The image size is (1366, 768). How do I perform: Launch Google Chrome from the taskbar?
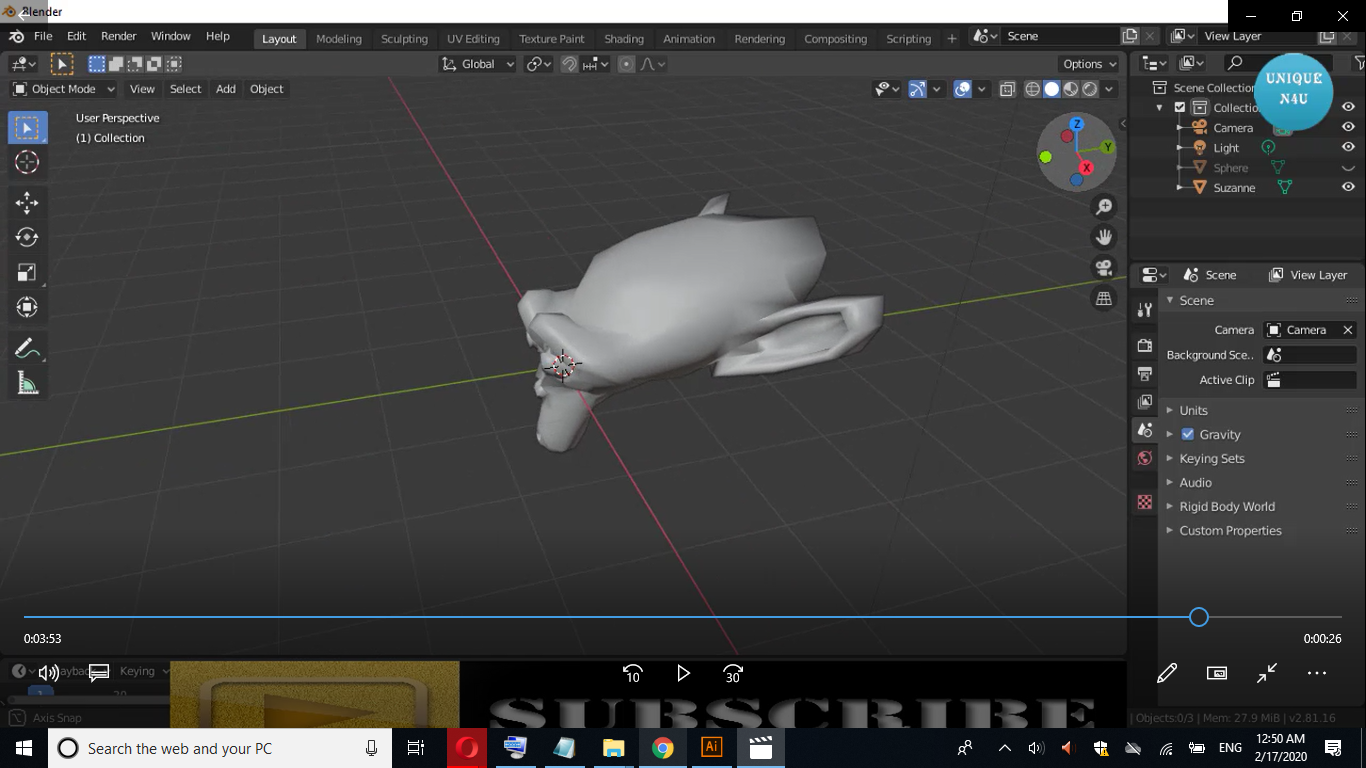point(662,747)
